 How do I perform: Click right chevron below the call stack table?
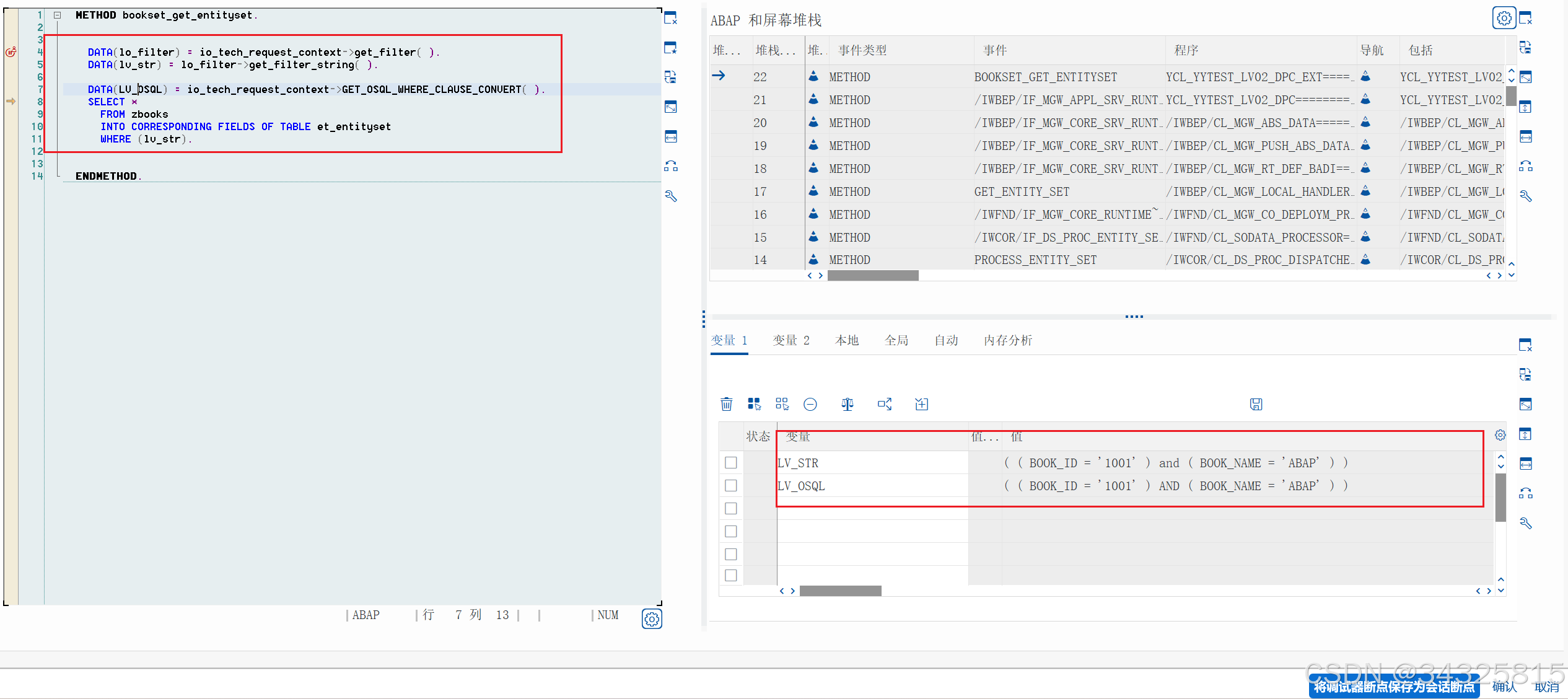click(x=820, y=275)
